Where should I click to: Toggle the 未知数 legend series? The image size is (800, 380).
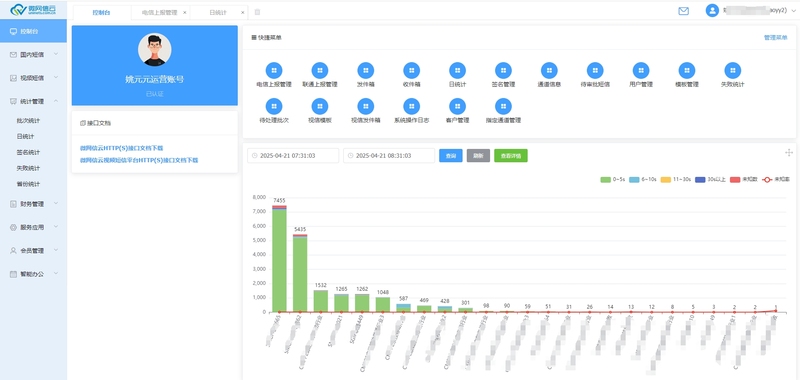(744, 180)
